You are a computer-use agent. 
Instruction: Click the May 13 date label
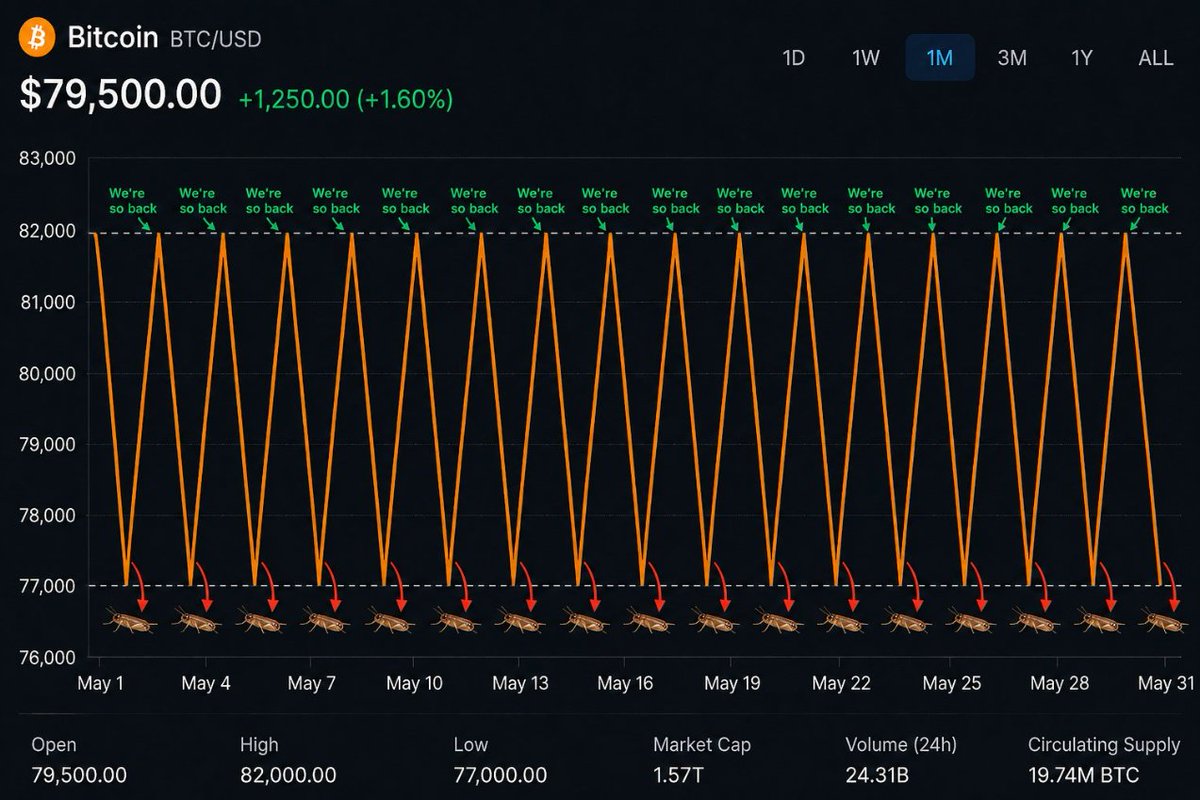(520, 684)
